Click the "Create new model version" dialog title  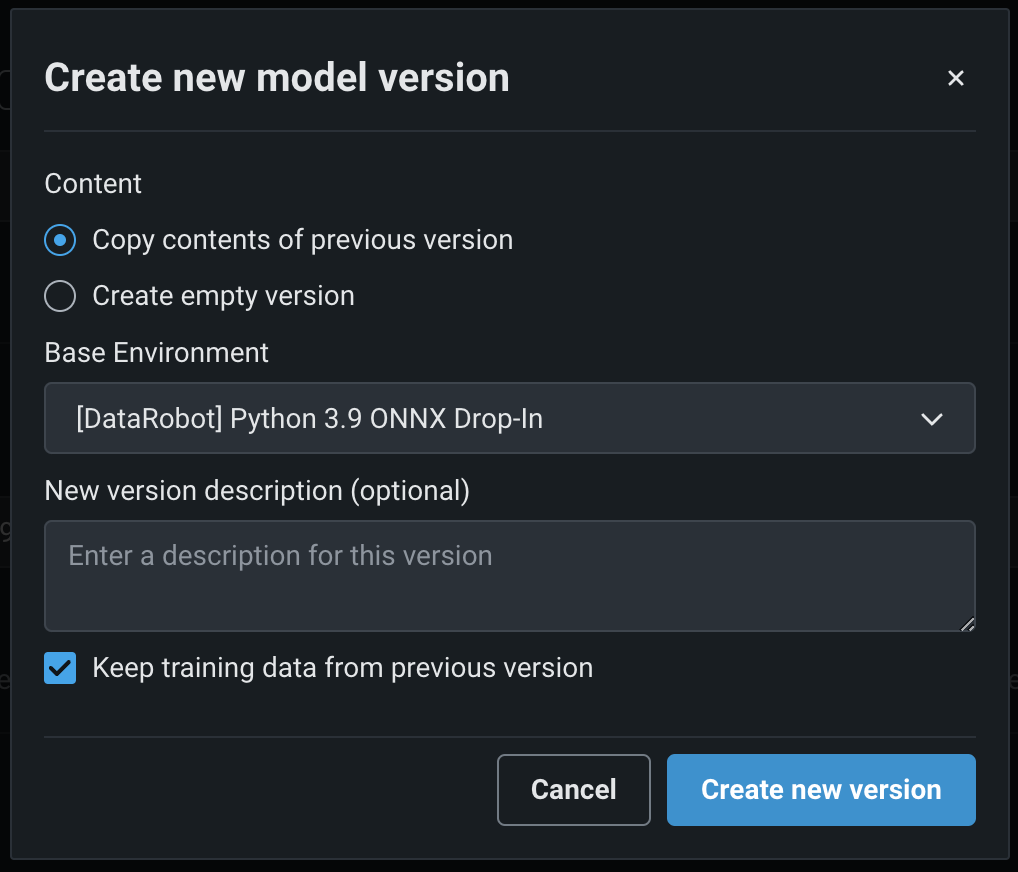[x=277, y=78]
